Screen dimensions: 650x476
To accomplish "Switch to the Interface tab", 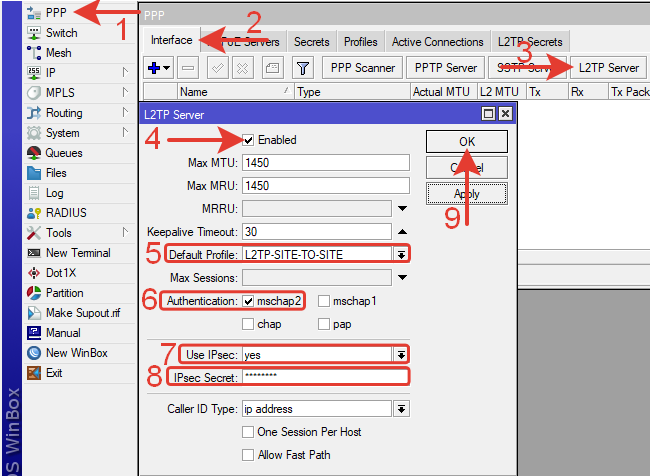I will [172, 40].
